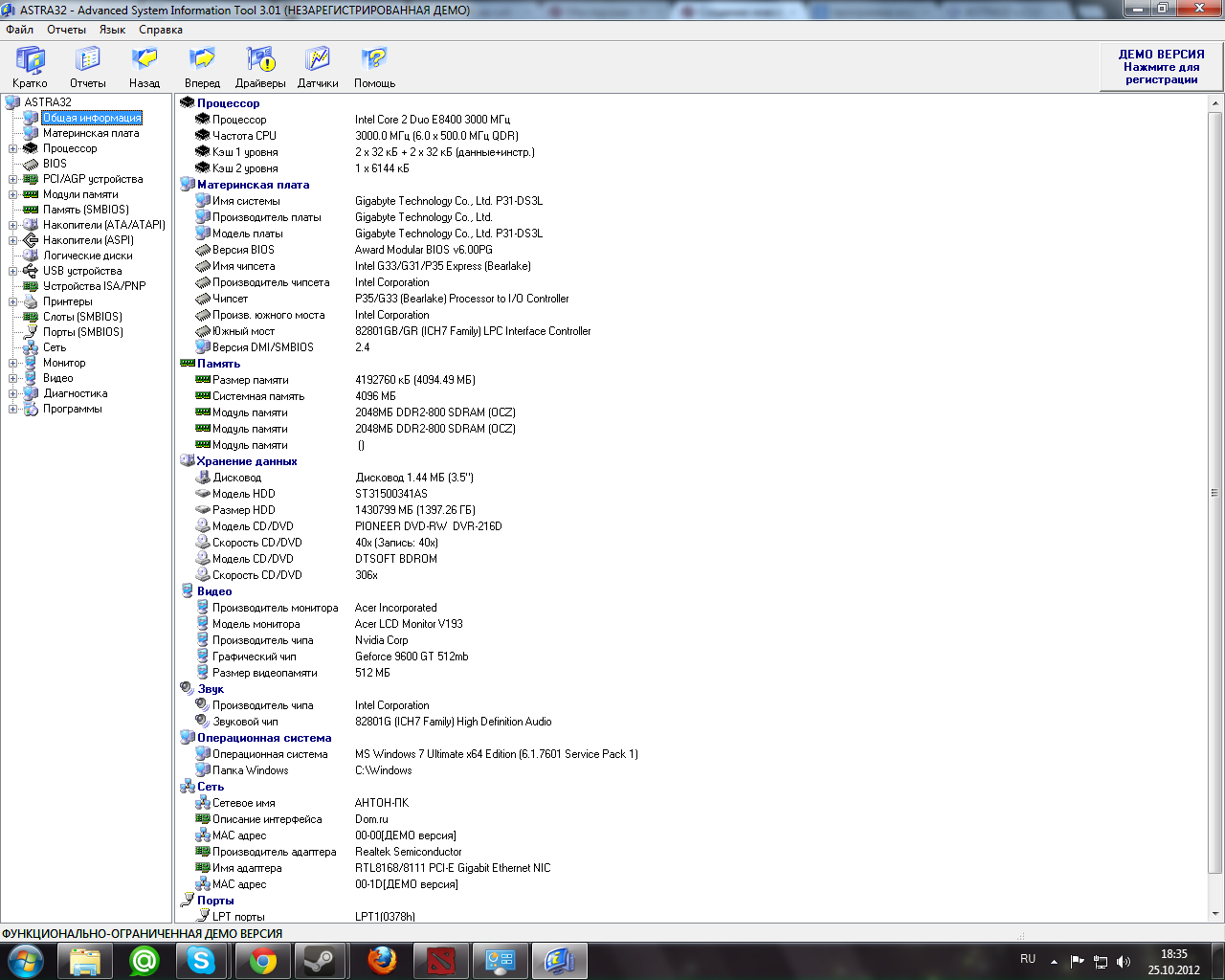The width and height of the screenshot is (1225, 980).
Task: Go forward with the Вперед arrow icon
Action: [202, 60]
